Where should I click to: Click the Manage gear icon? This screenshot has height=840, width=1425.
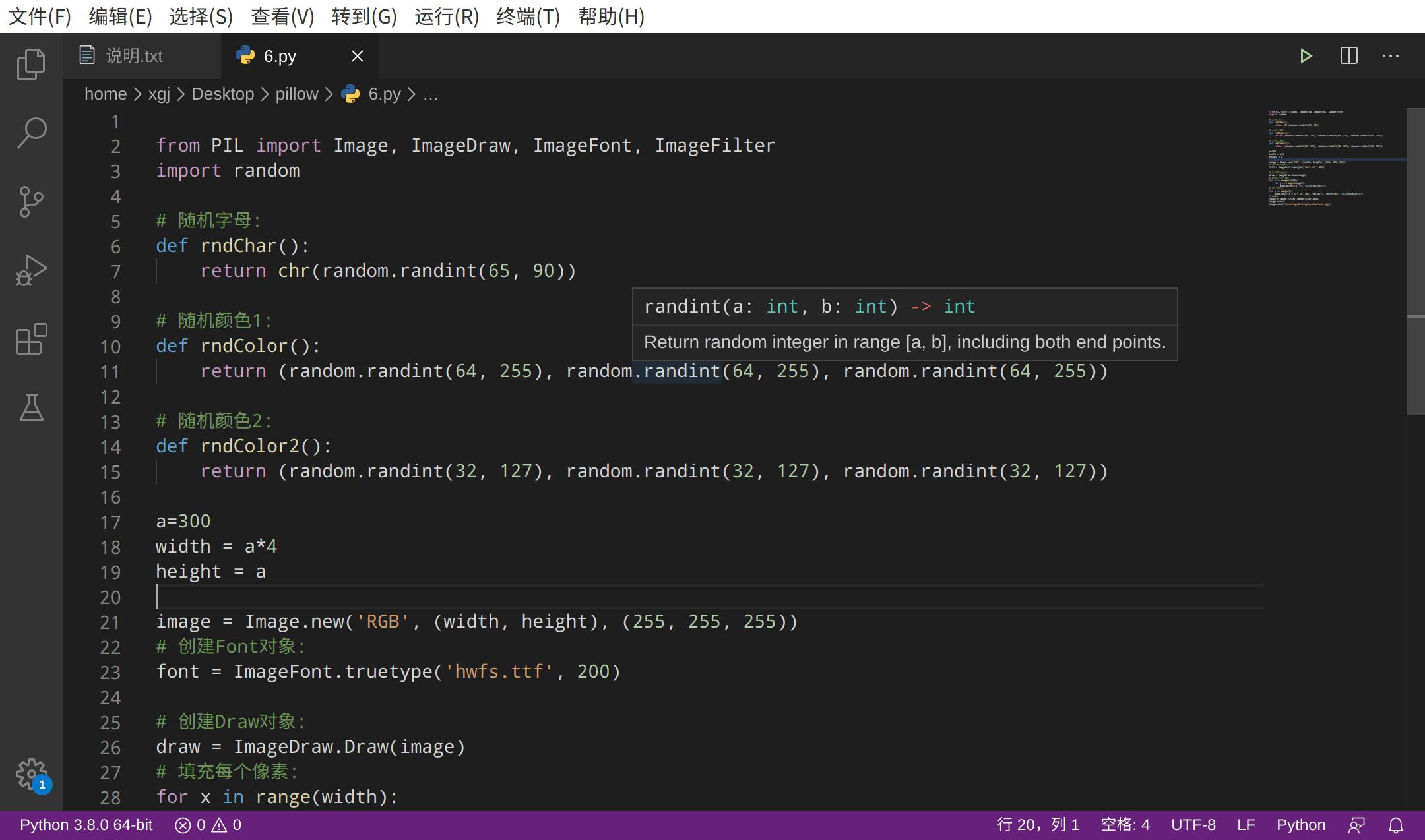click(x=31, y=773)
